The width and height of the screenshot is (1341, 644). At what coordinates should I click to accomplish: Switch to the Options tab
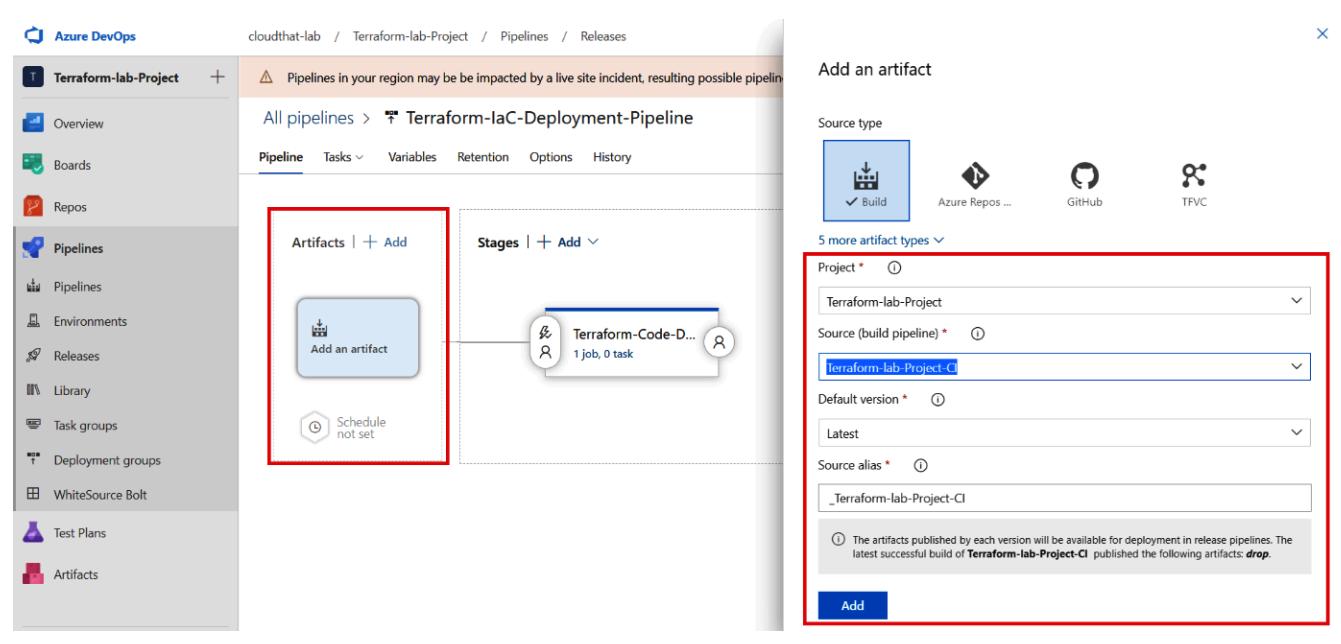point(551,157)
